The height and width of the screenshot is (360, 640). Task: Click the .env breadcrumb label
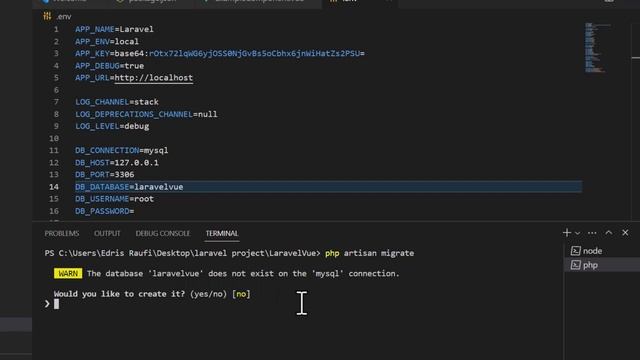[x=64, y=17]
